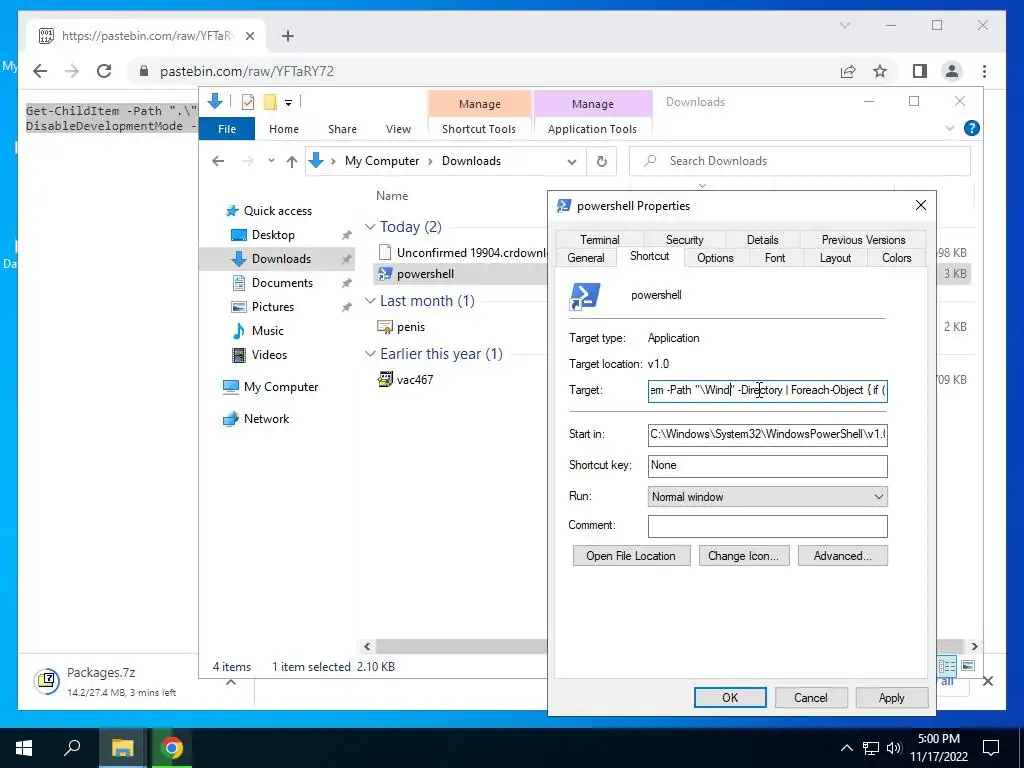Bookmark this tab star icon
The width and height of the screenshot is (1024, 768).
pos(880,71)
